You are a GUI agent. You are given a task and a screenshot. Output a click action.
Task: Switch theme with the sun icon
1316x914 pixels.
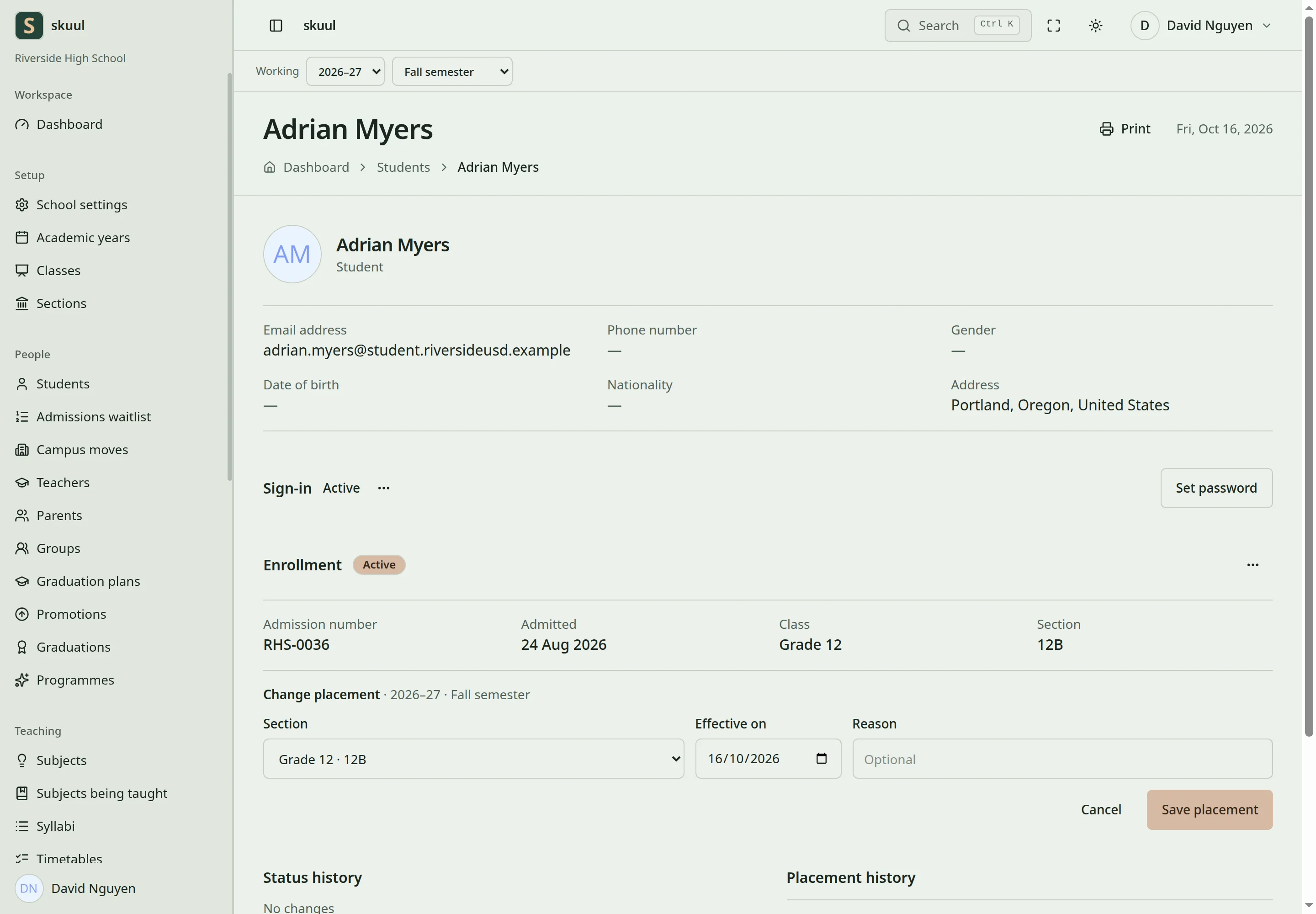click(x=1095, y=26)
